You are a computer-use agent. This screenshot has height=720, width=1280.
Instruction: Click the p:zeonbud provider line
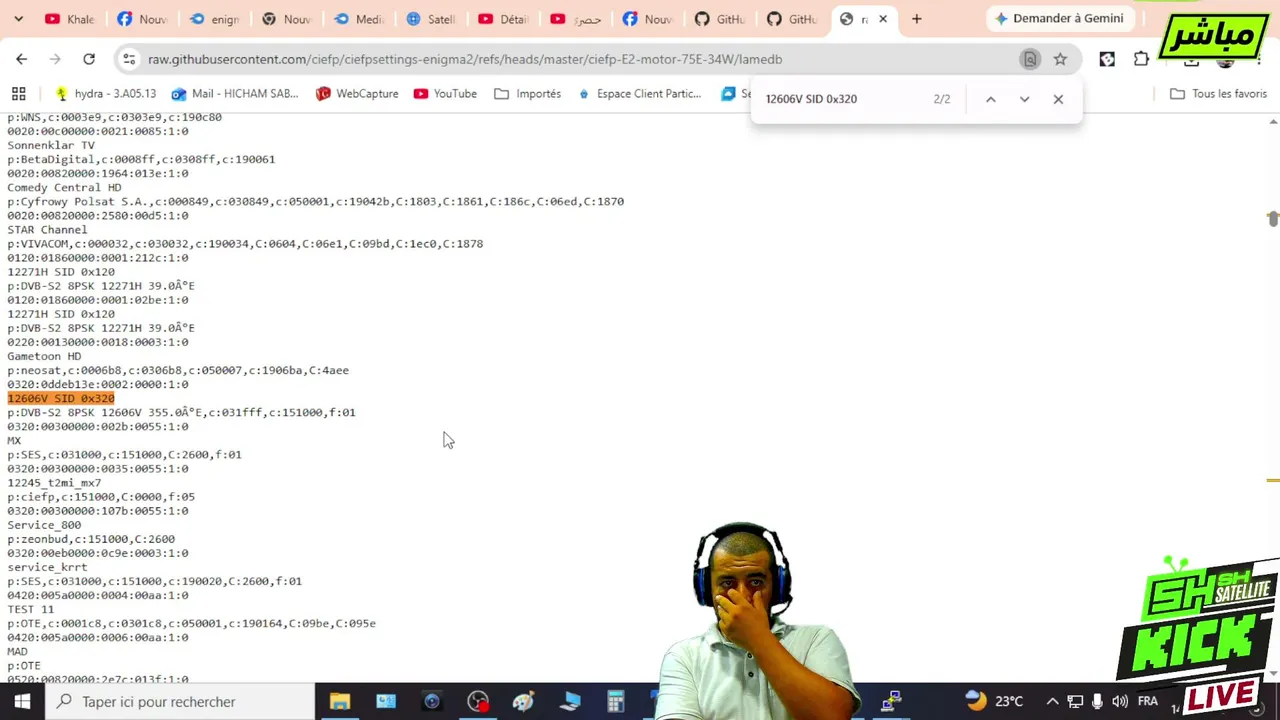pyautogui.click(x=91, y=539)
